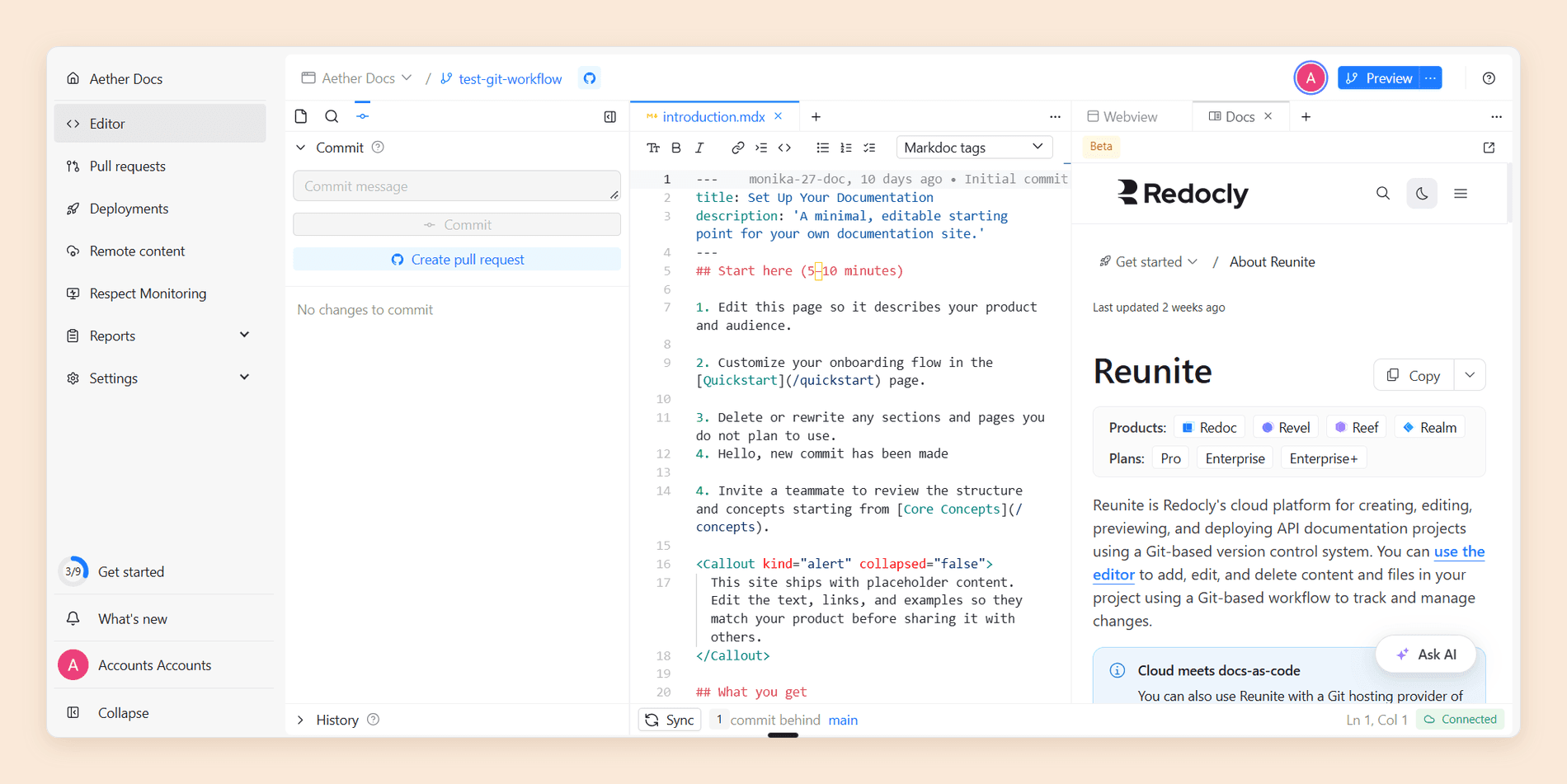
Task: Toggle dark mode in docs preview
Action: [1422, 194]
